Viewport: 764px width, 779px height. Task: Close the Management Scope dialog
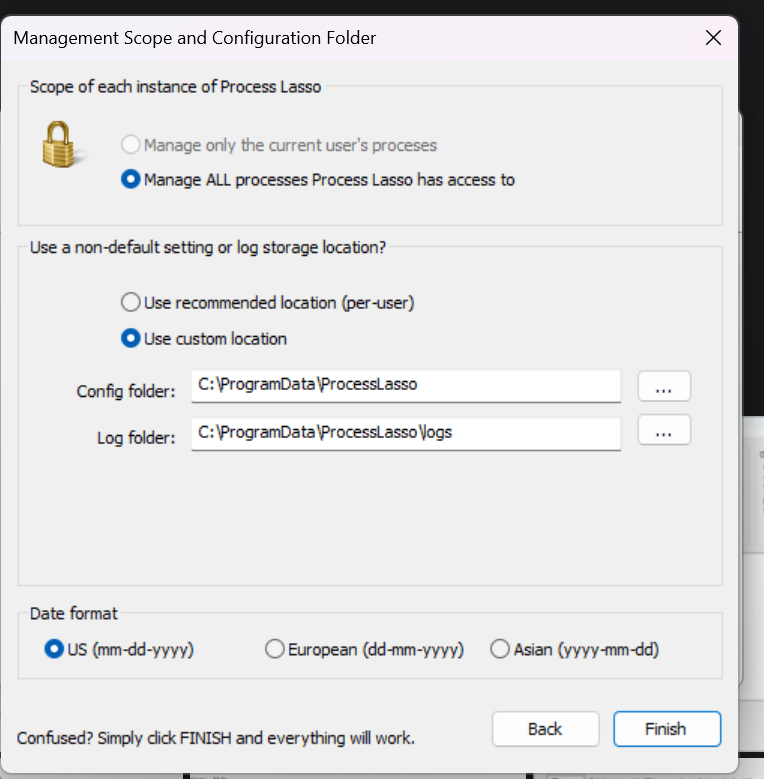(x=713, y=37)
